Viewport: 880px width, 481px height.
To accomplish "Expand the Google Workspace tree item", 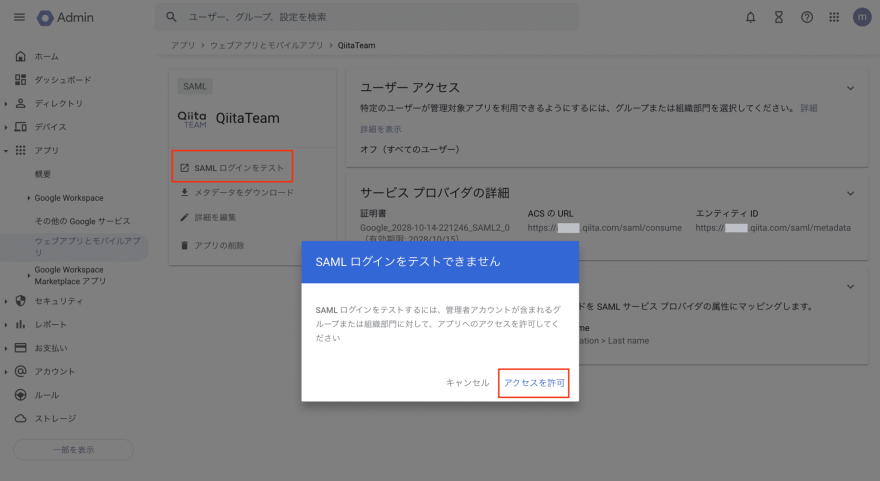I will pos(29,198).
